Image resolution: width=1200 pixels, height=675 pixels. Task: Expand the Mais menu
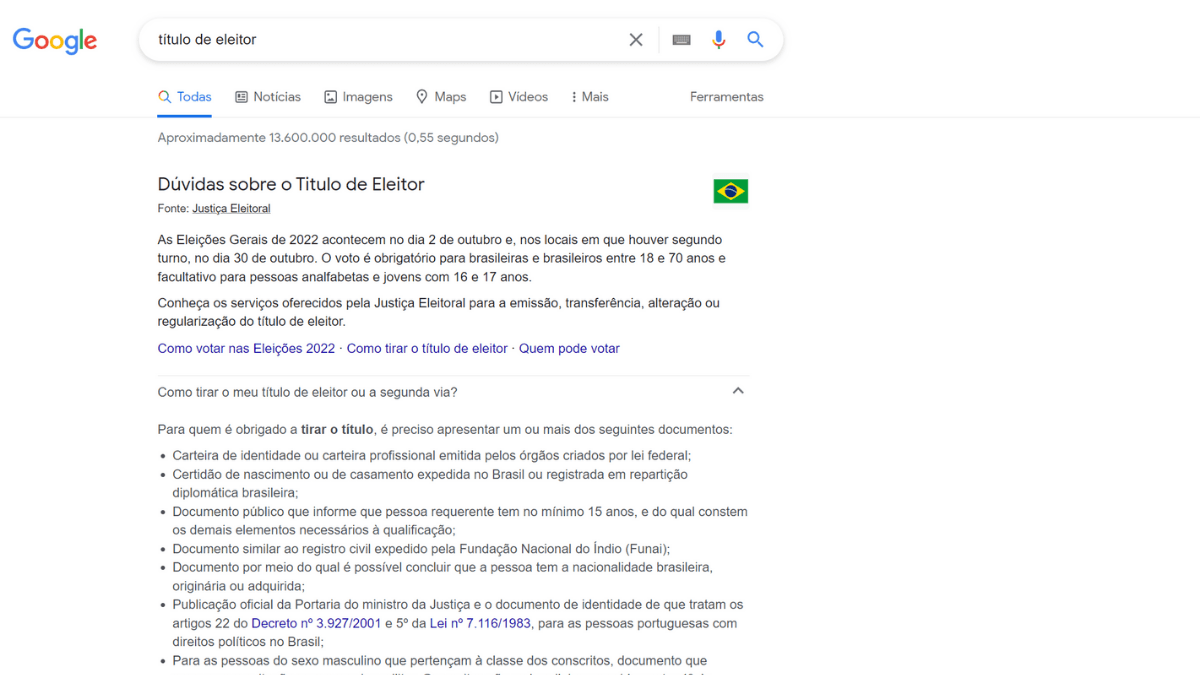(x=589, y=97)
